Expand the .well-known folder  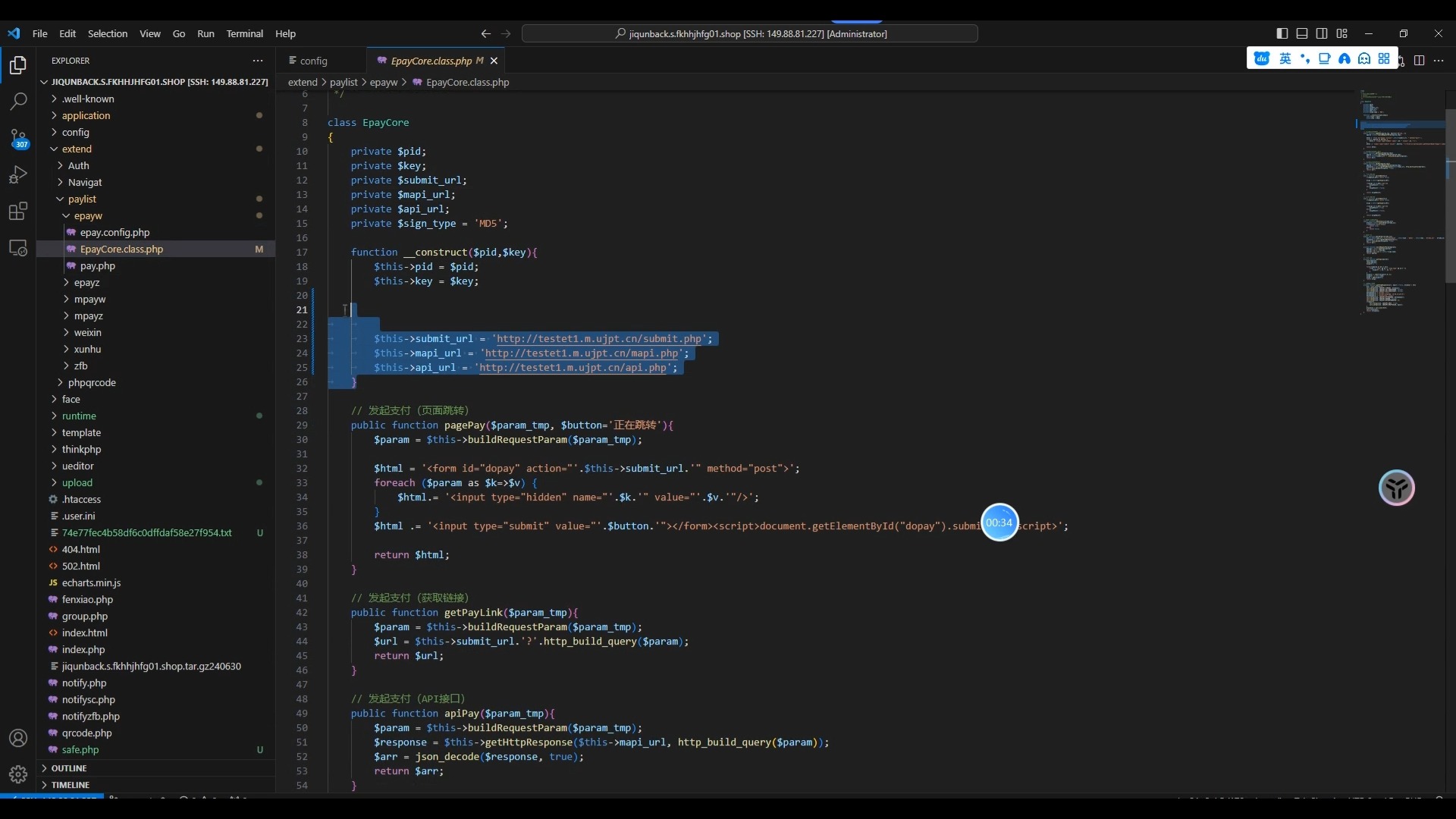tap(155, 99)
